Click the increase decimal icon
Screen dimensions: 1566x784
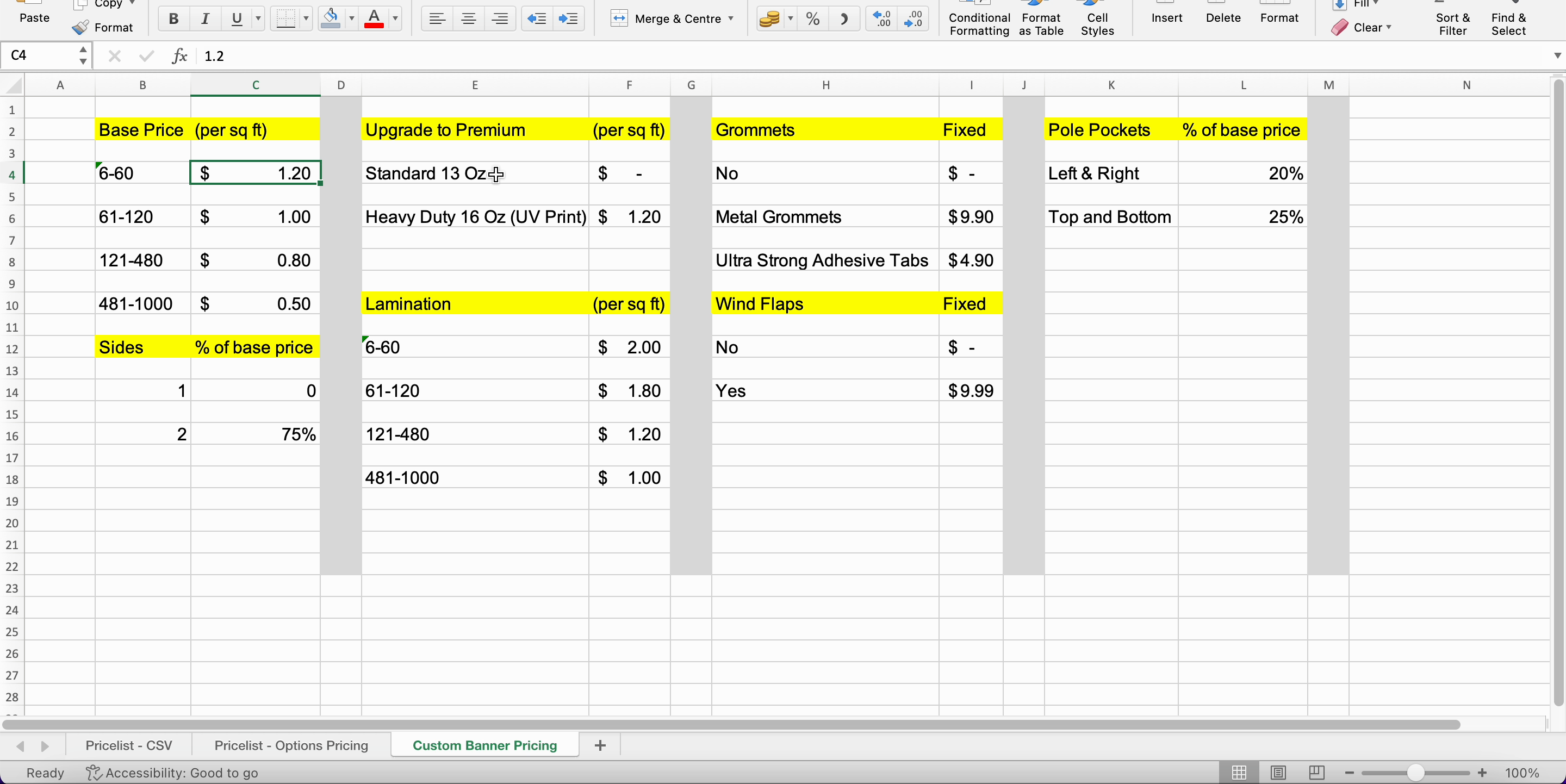[881, 19]
